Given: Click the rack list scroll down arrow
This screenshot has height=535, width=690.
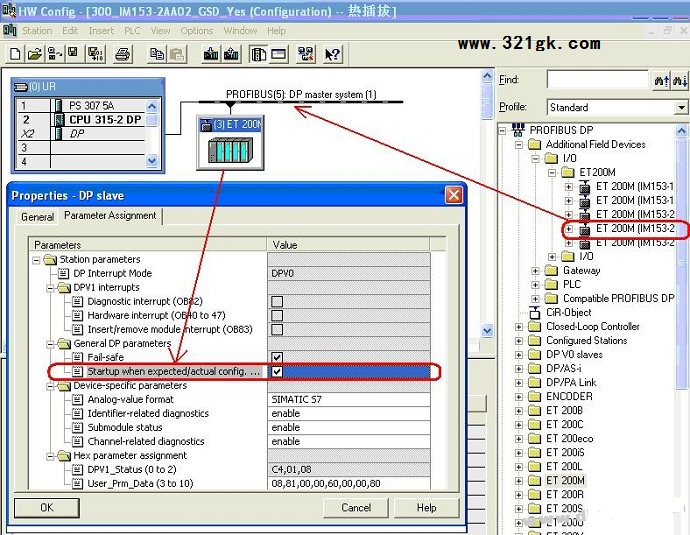Looking at the screenshot, I should pos(152,161).
